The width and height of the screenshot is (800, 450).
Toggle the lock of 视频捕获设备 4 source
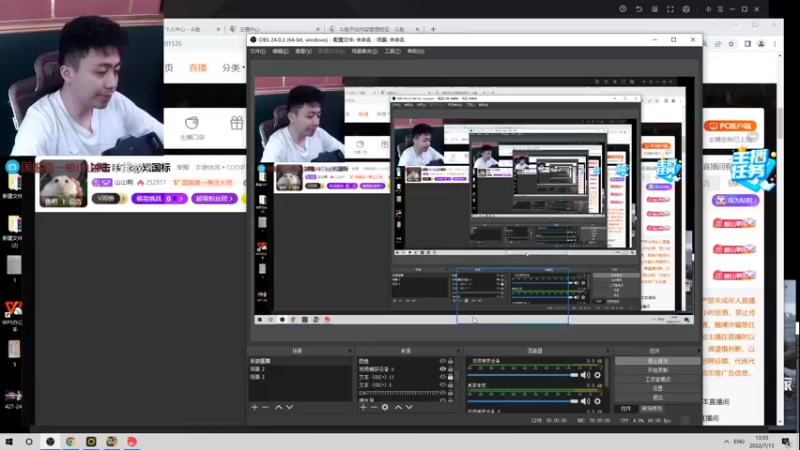pos(450,369)
